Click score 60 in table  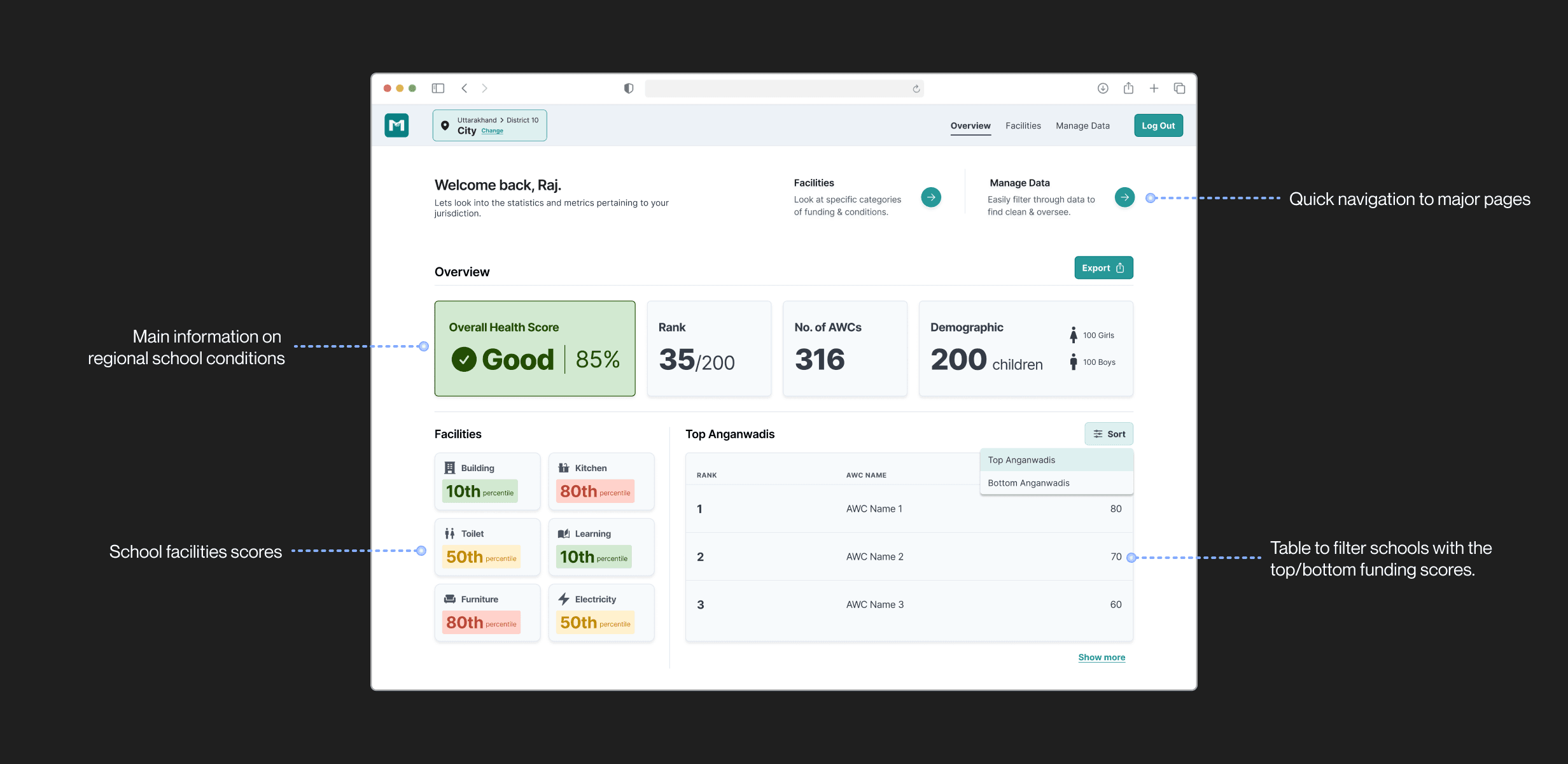[x=1116, y=604]
